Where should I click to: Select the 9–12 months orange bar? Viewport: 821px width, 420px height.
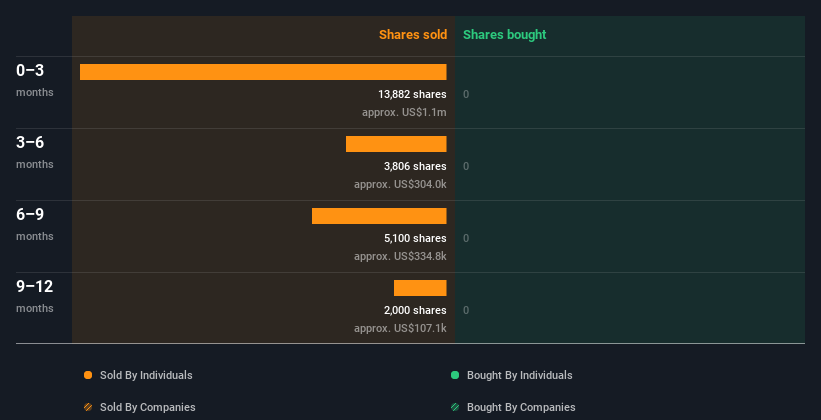tap(420, 288)
